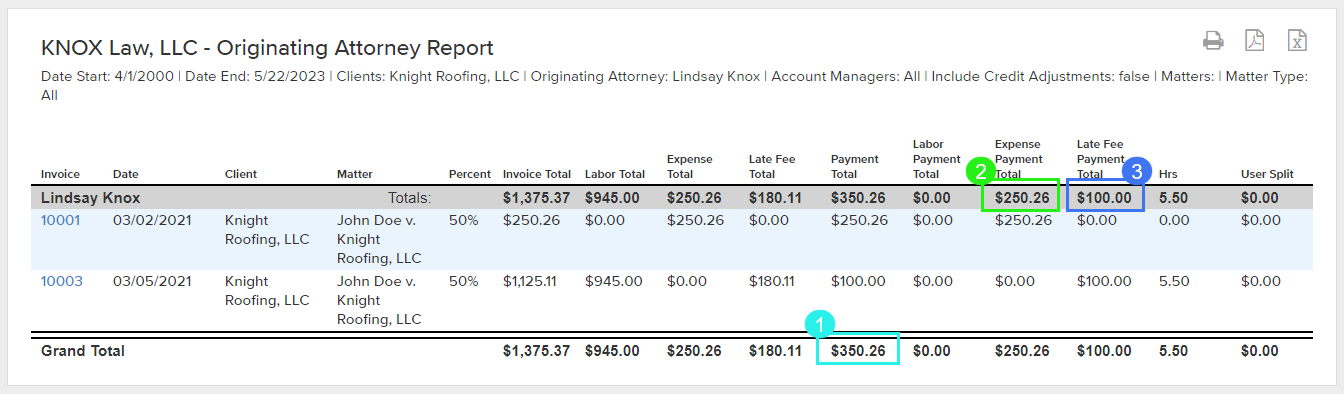Click the print report icon
Screen dimensions: 1344x394
click(1213, 41)
